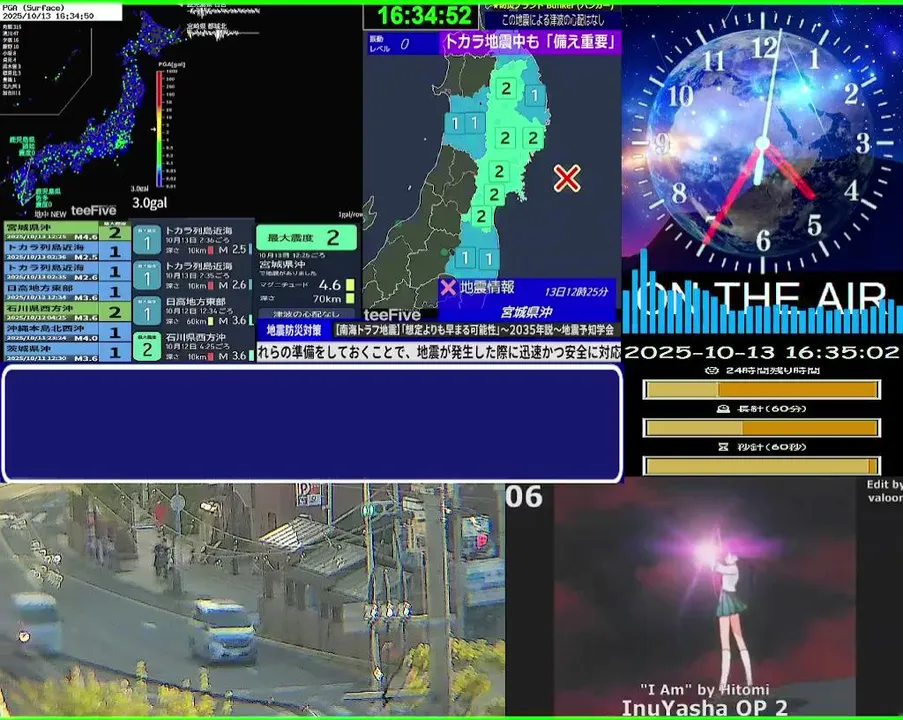903x720 pixels.
Task: Click the red X epicenter marker on map
Action: pyautogui.click(x=567, y=178)
